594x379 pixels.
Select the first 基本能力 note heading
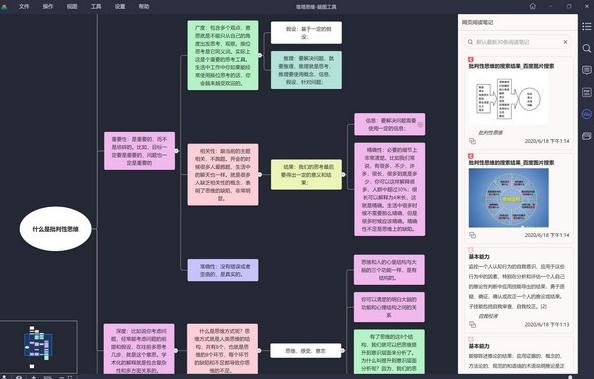coord(479,257)
